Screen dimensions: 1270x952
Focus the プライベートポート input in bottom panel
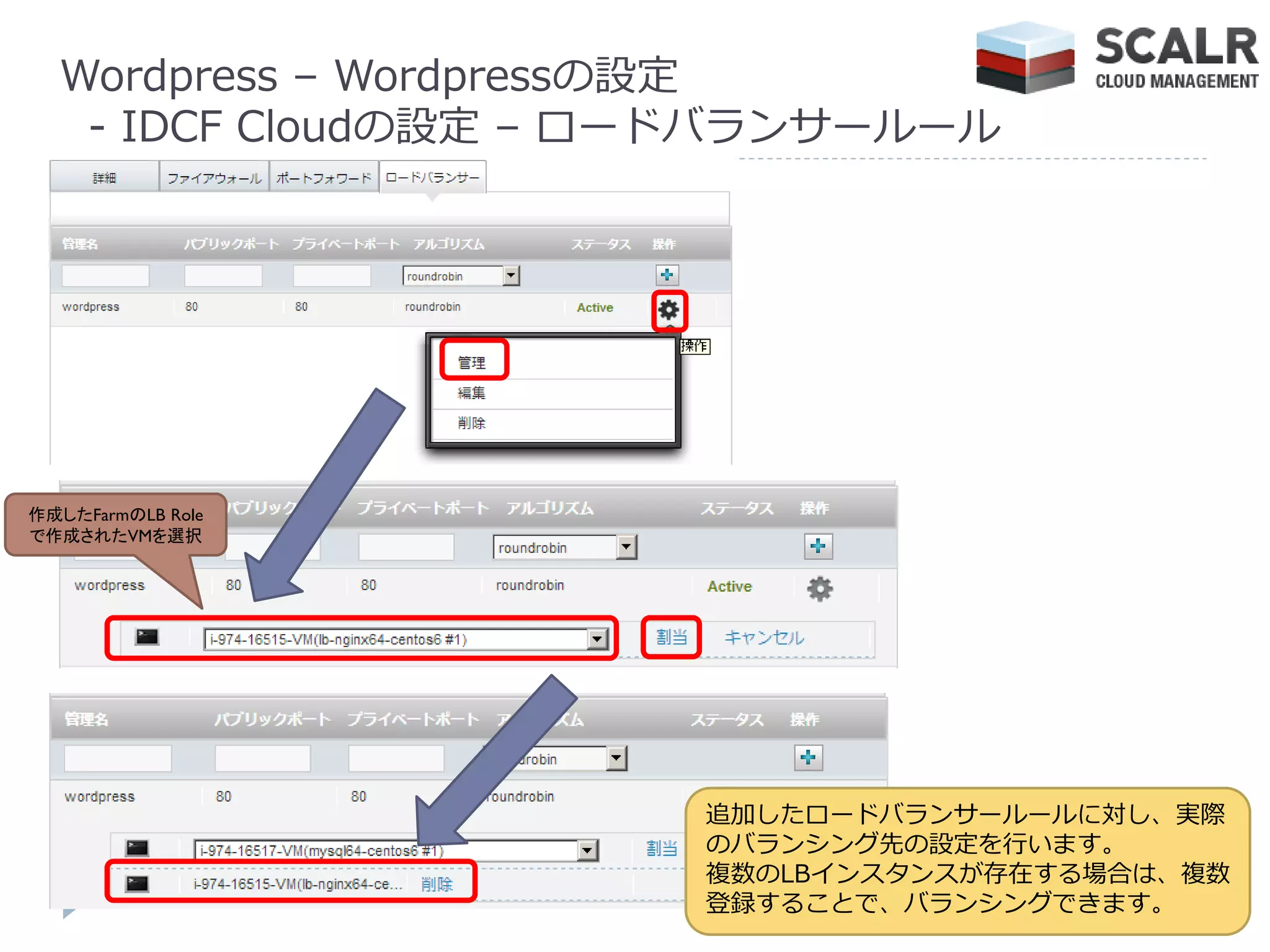pyautogui.click(x=396, y=758)
